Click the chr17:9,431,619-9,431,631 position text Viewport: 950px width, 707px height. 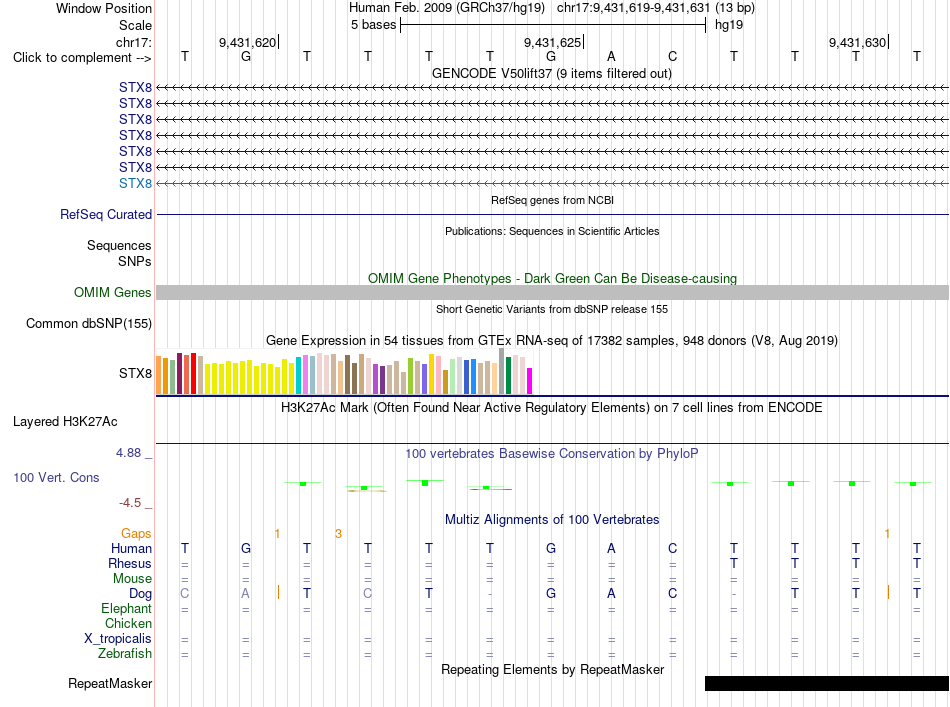pos(633,8)
